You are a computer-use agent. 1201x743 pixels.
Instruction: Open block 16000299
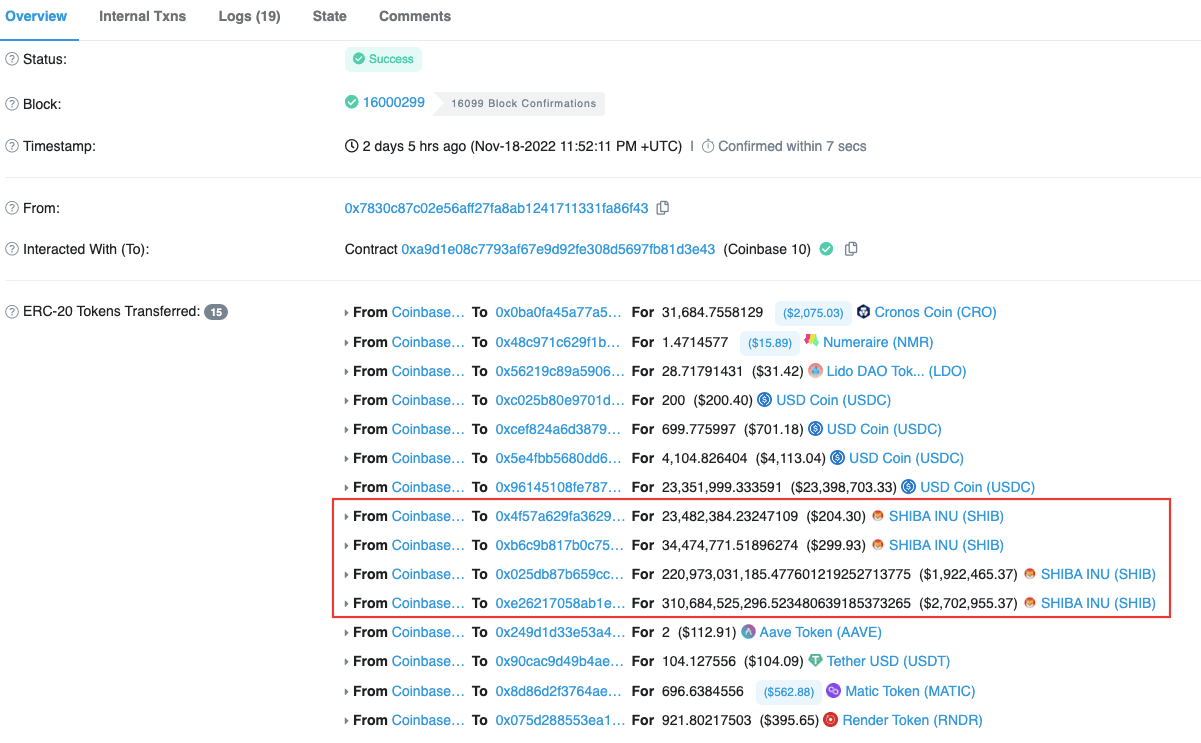click(394, 102)
